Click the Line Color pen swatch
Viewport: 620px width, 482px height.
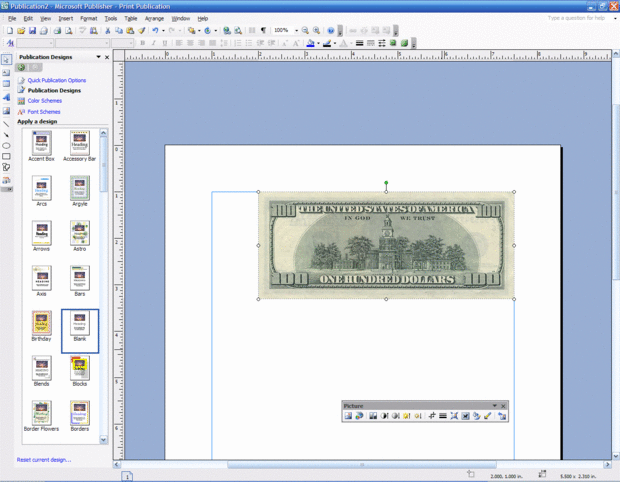tap(327, 43)
